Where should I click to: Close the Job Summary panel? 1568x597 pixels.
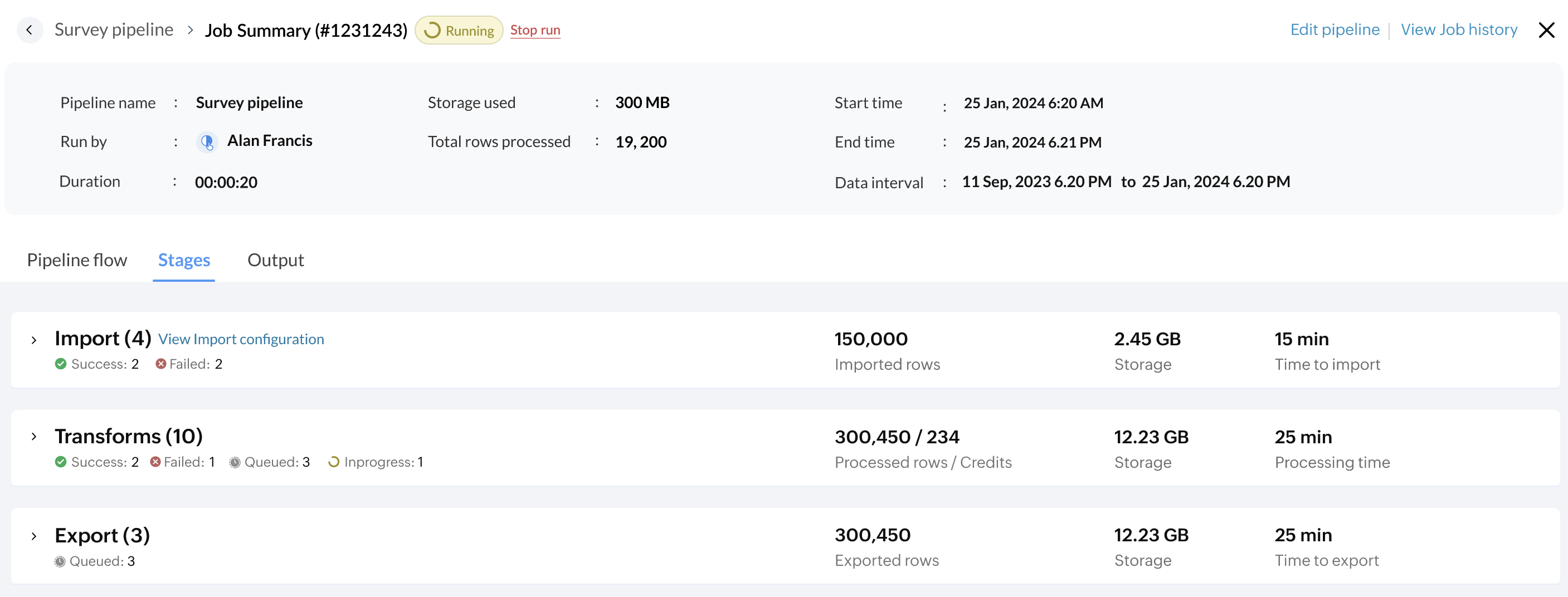pyautogui.click(x=1546, y=30)
